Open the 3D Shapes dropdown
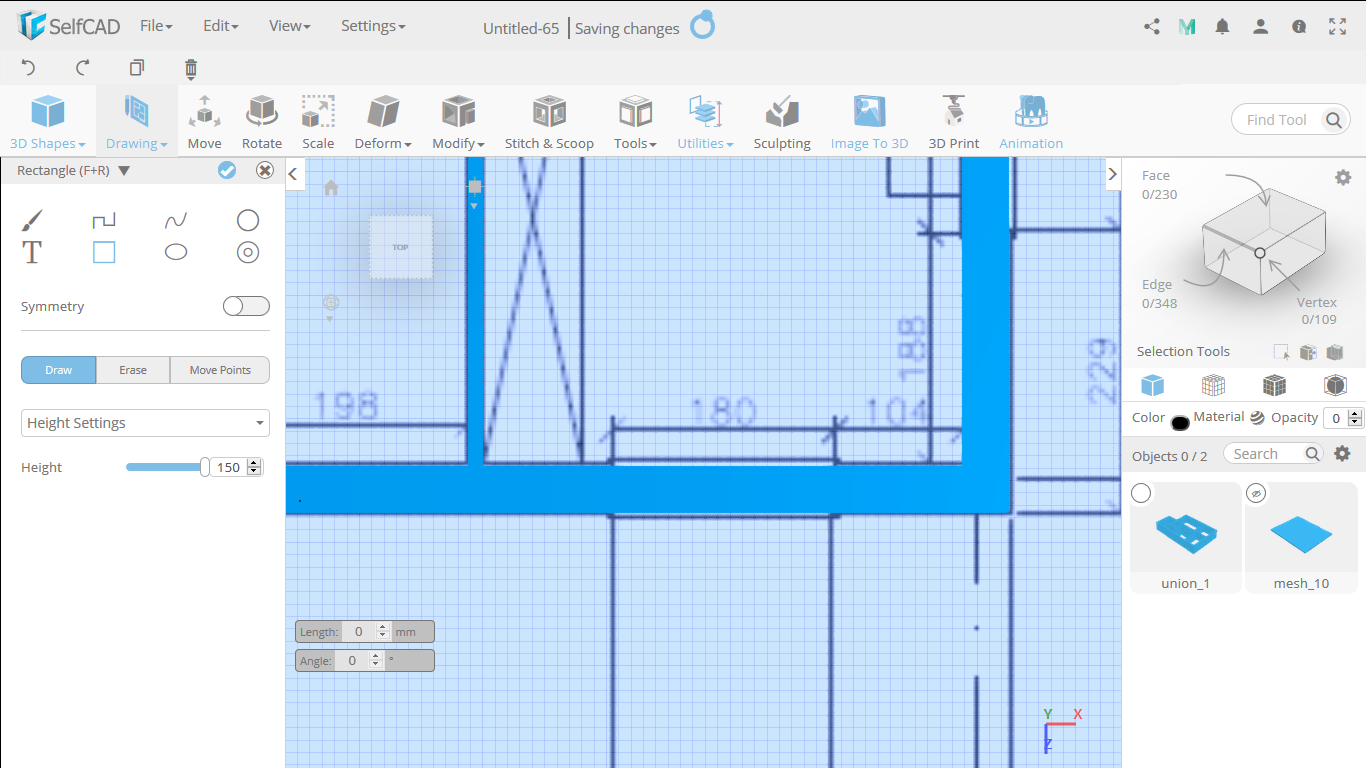1366x768 pixels. pos(47,122)
